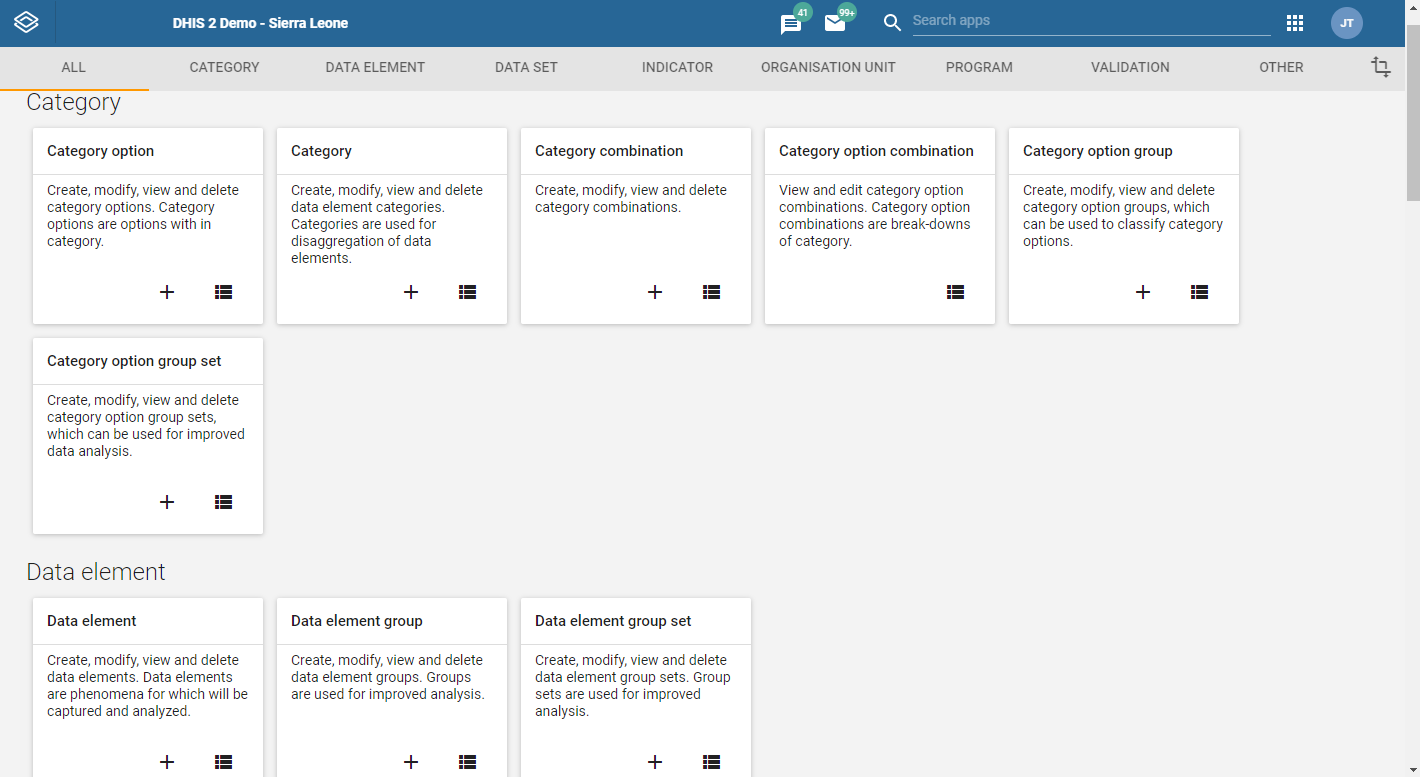Select the VALIDATION tab
The image size is (1420, 777).
click(1130, 68)
